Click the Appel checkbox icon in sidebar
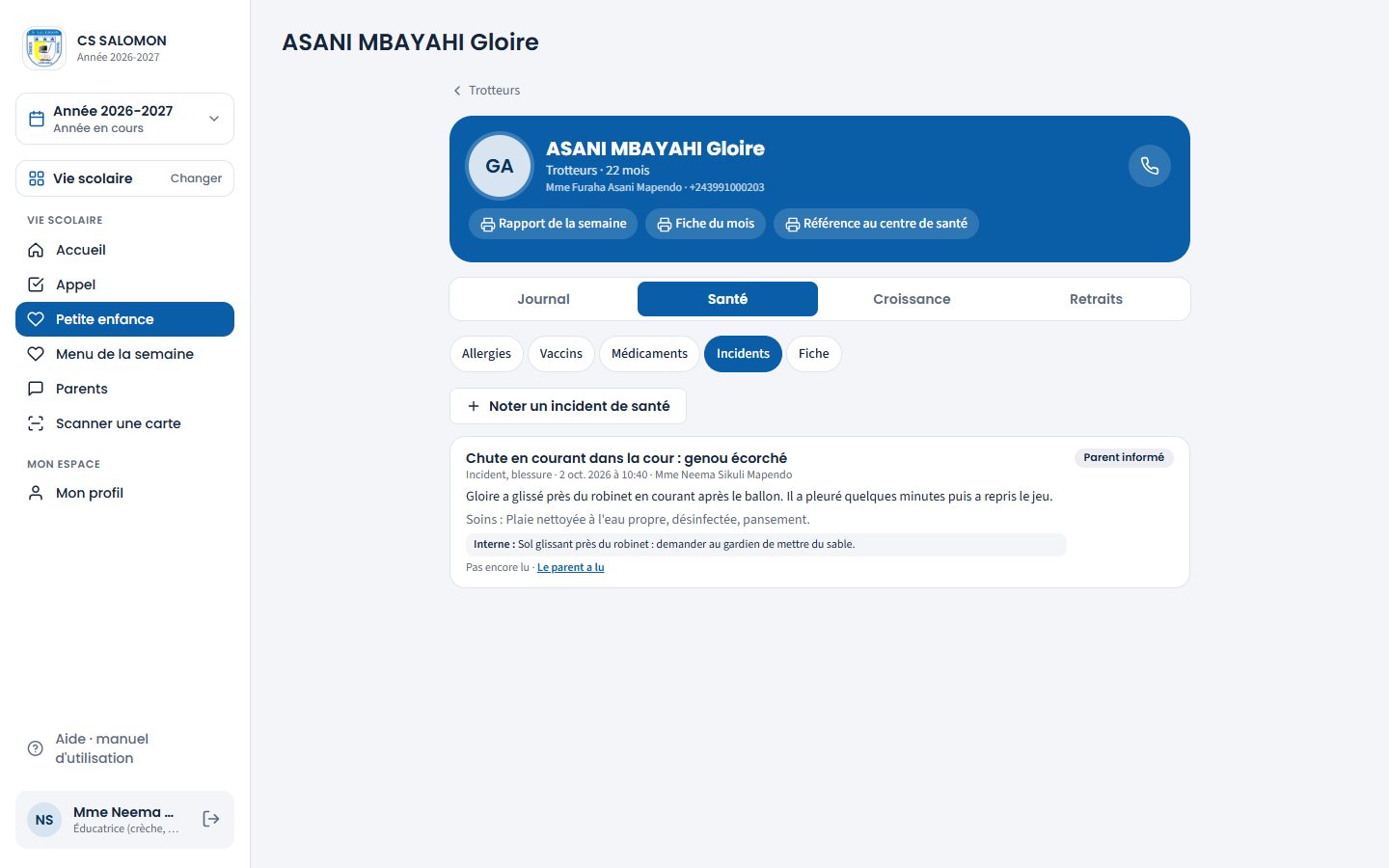 point(36,285)
